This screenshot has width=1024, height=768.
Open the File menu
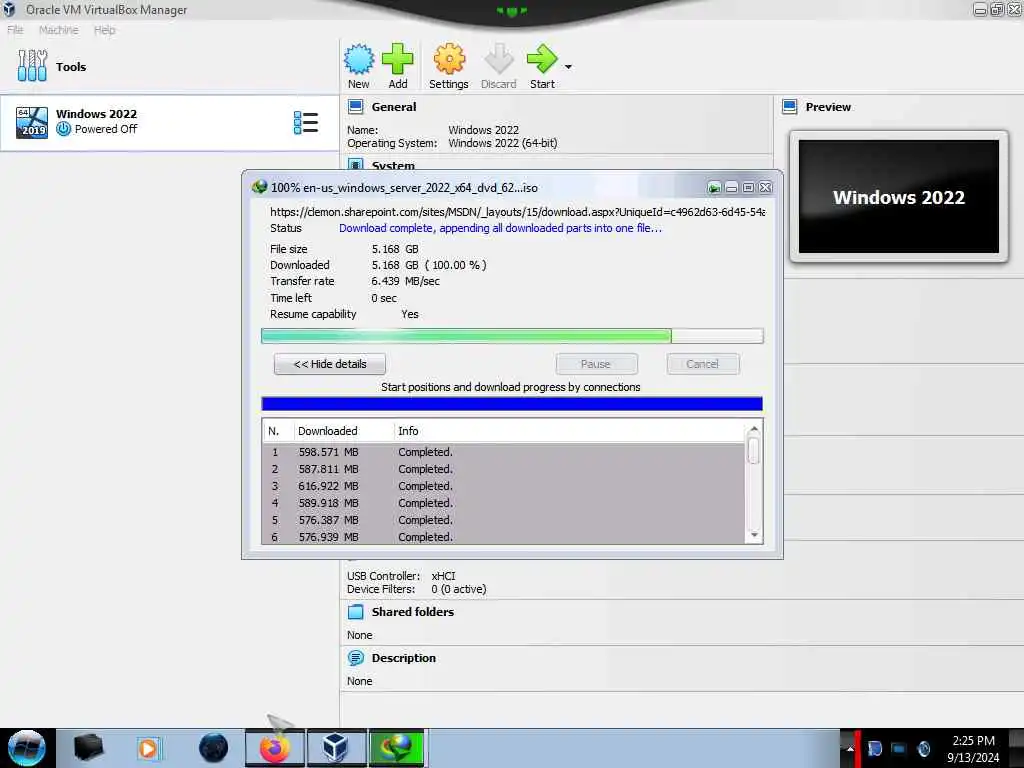click(x=15, y=30)
